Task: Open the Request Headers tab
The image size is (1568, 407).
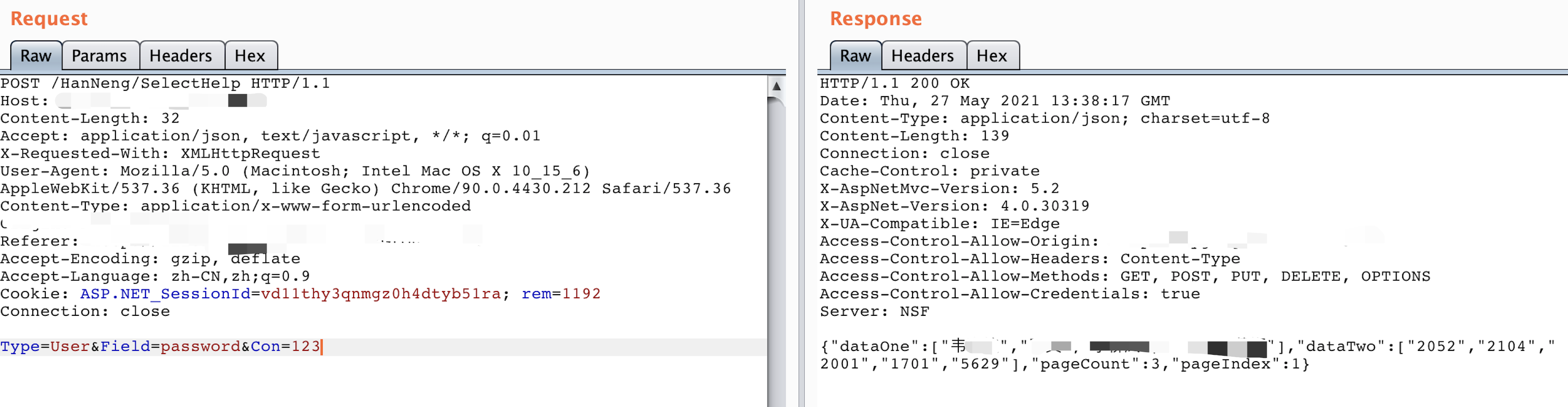Action: tap(181, 56)
